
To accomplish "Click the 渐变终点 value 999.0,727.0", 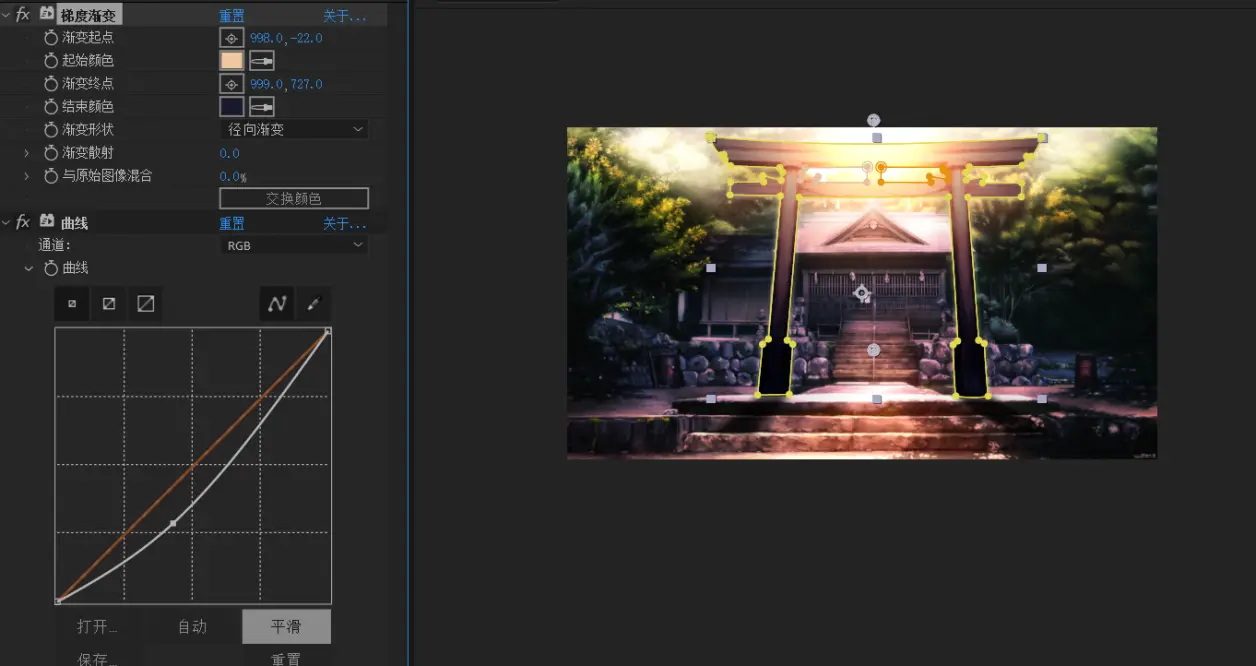I will 286,84.
